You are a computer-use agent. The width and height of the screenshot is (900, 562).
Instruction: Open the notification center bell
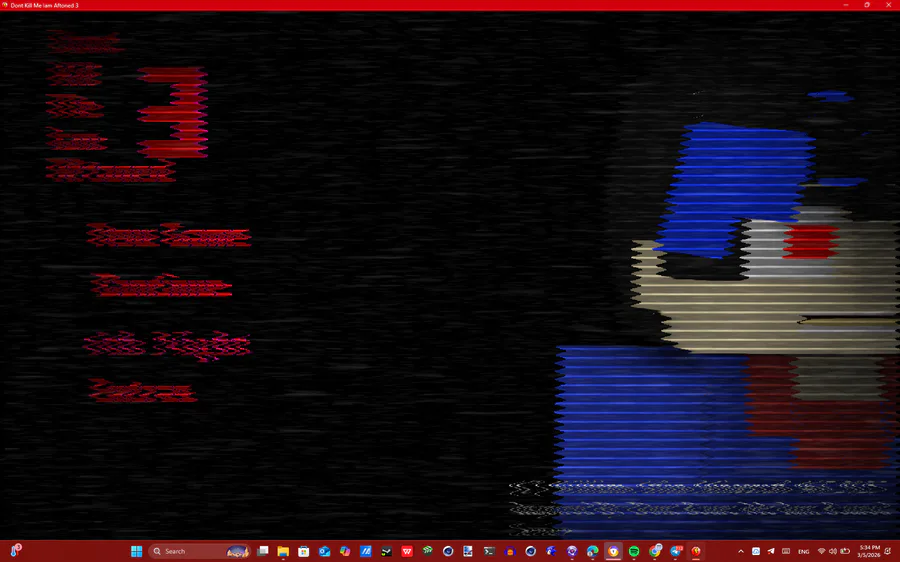coord(888,552)
